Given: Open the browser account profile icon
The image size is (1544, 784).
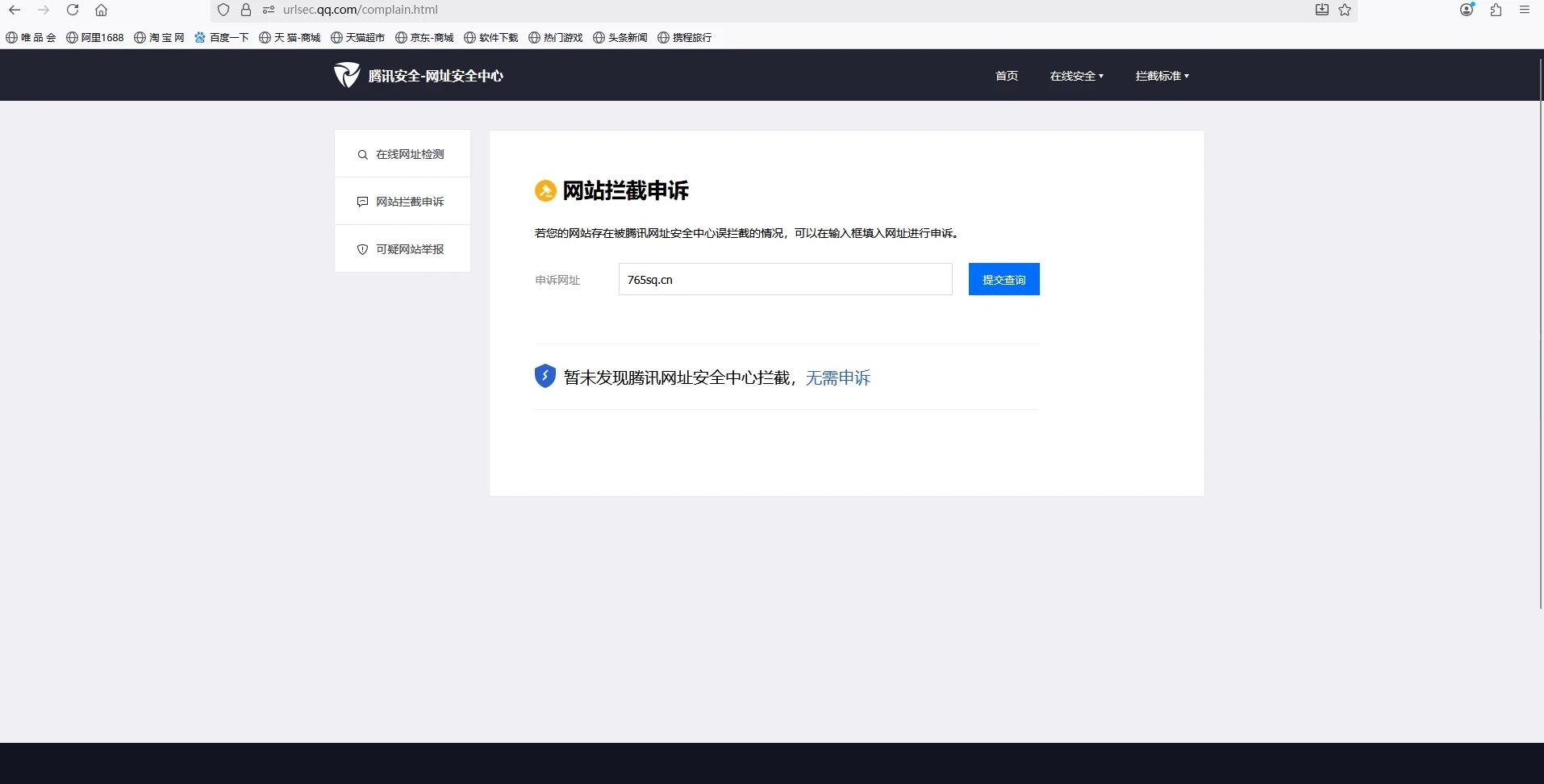Looking at the screenshot, I should (x=1467, y=10).
